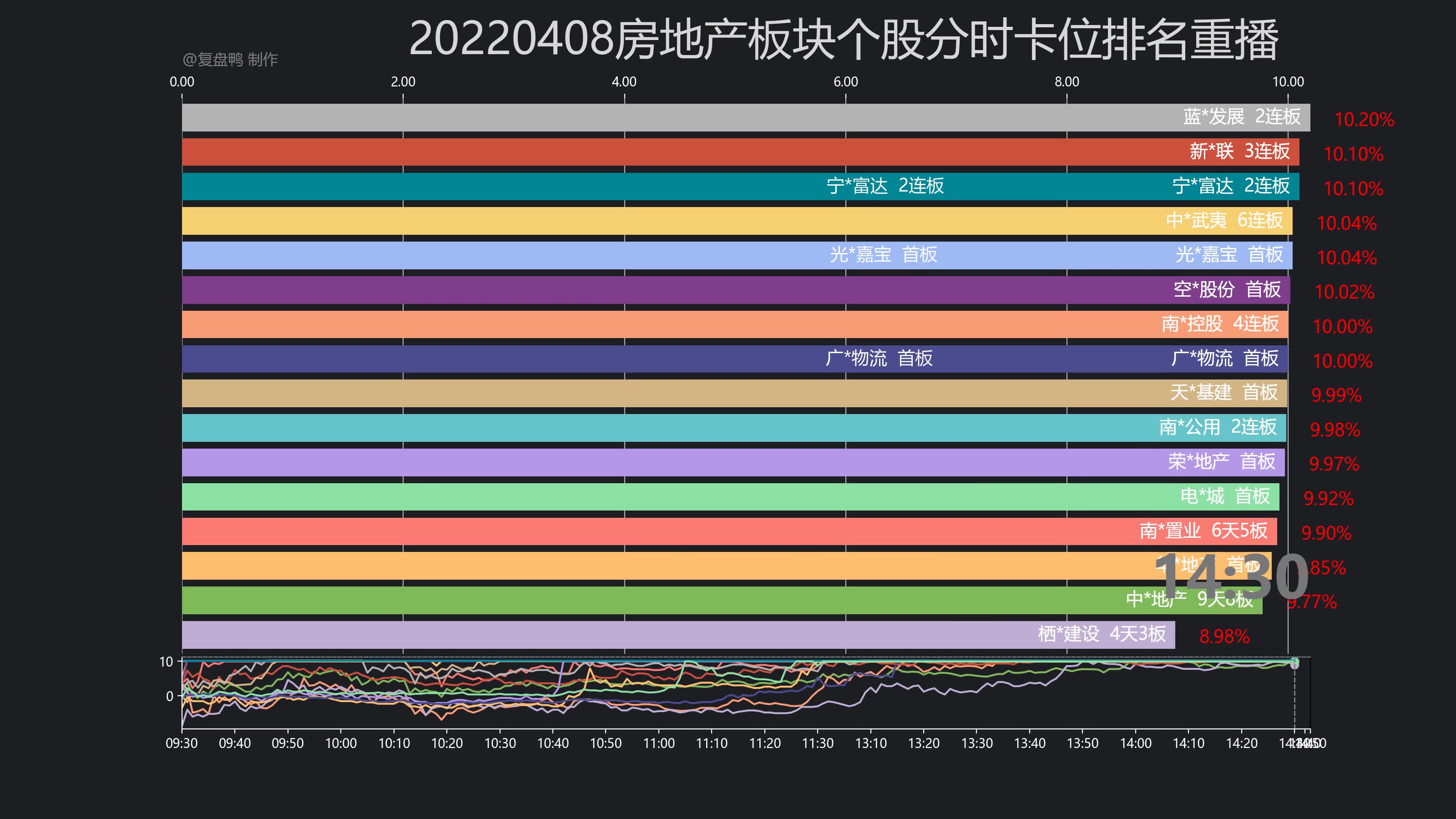Select the 栖*建设 4天3板 bar label
This screenshot has height=819, width=1456.
click(x=1102, y=634)
